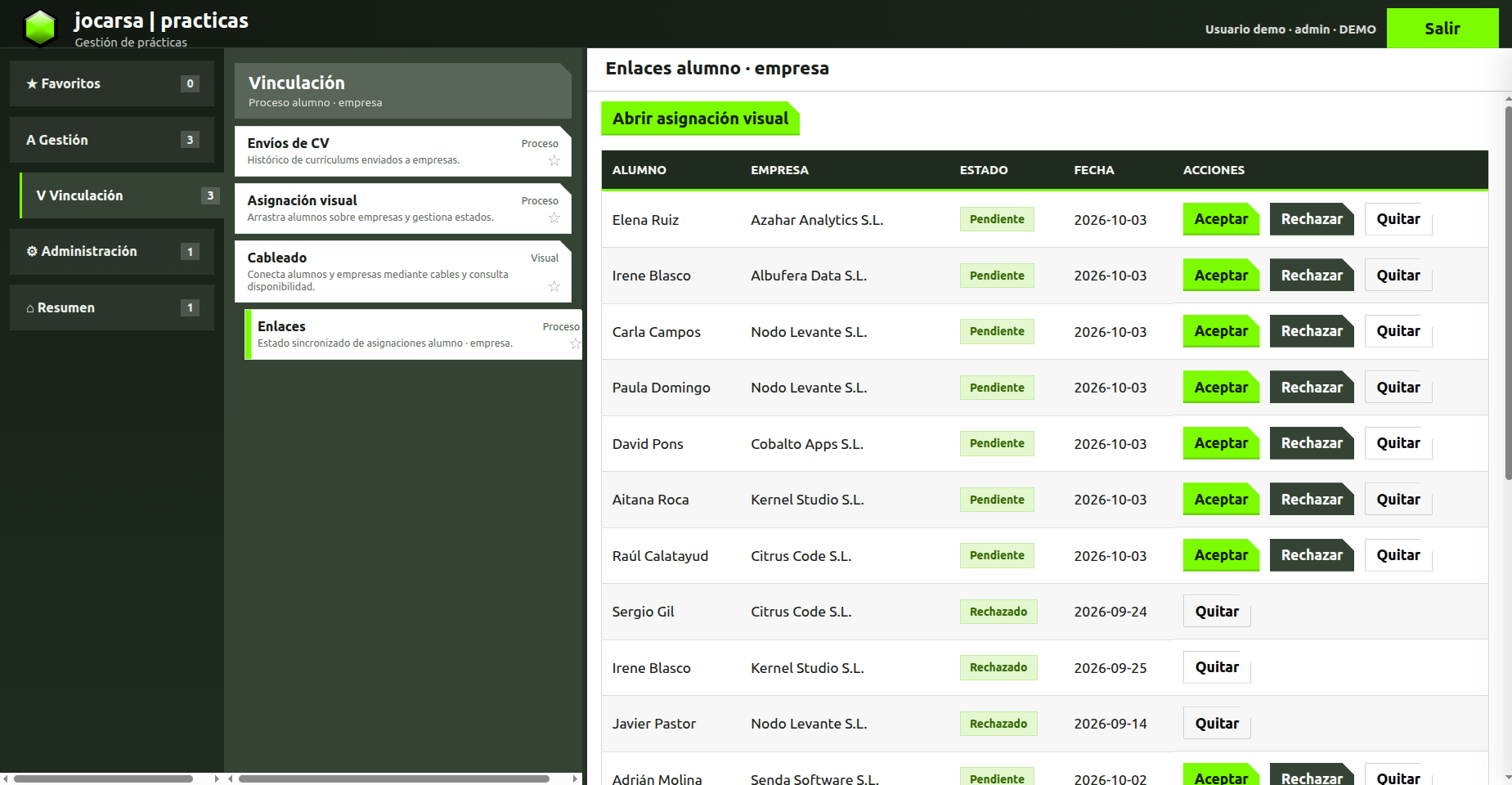Accept Carla Campos's Nodo Levante link
The height and width of the screenshot is (785, 1512).
[x=1222, y=331]
